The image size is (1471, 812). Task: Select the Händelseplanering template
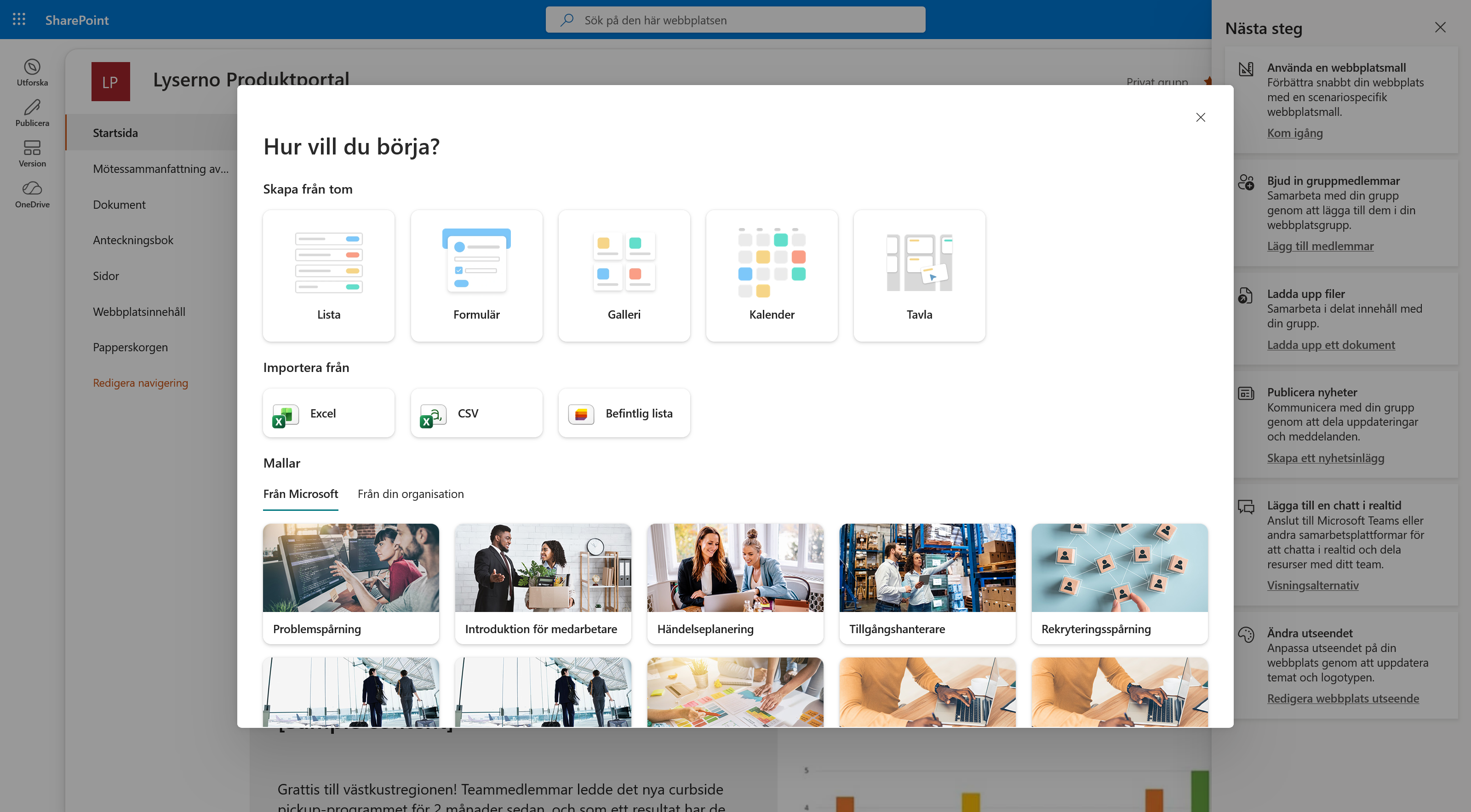pyautogui.click(x=735, y=583)
